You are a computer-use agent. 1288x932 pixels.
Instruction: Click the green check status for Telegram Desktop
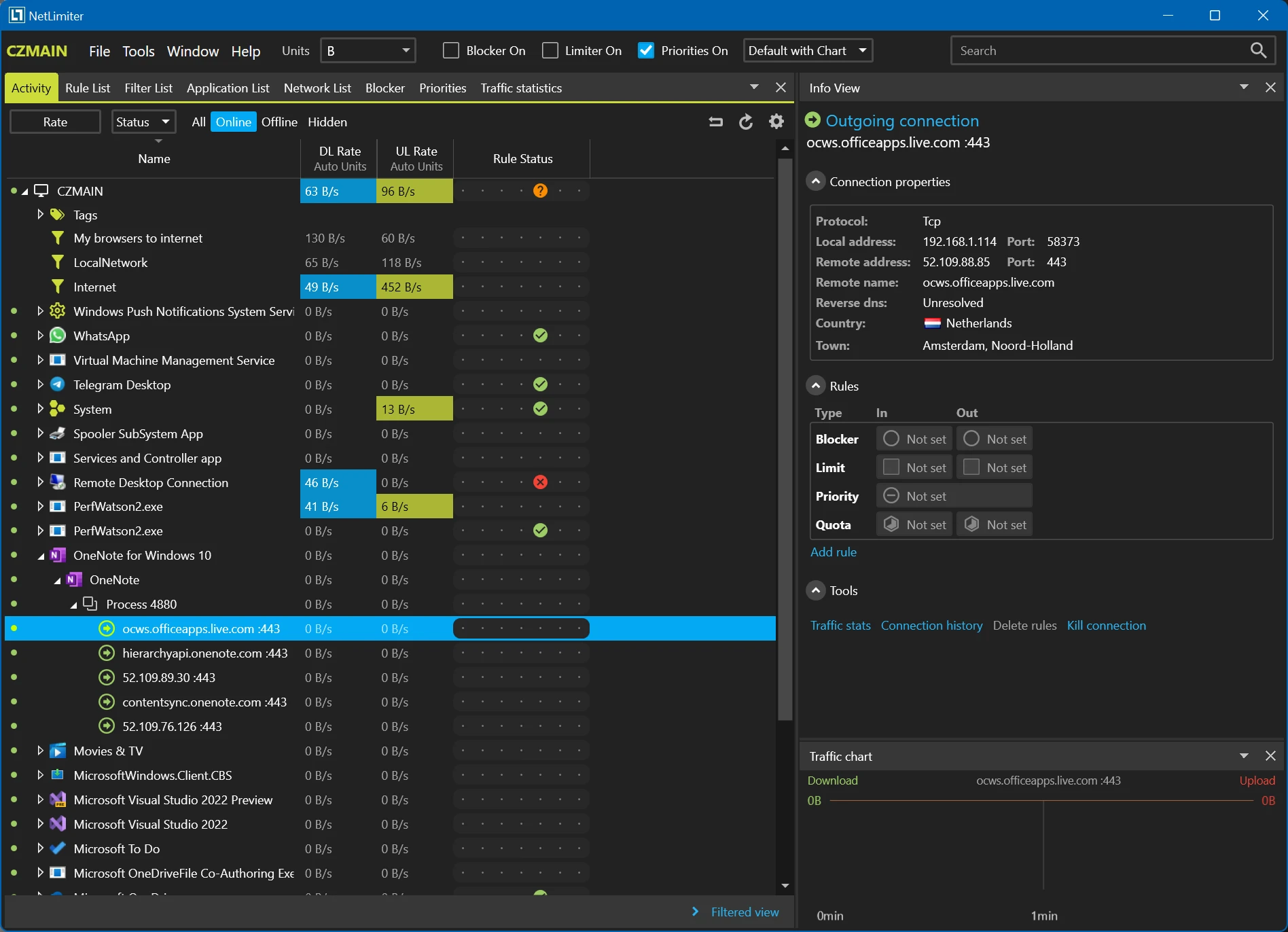(x=540, y=384)
